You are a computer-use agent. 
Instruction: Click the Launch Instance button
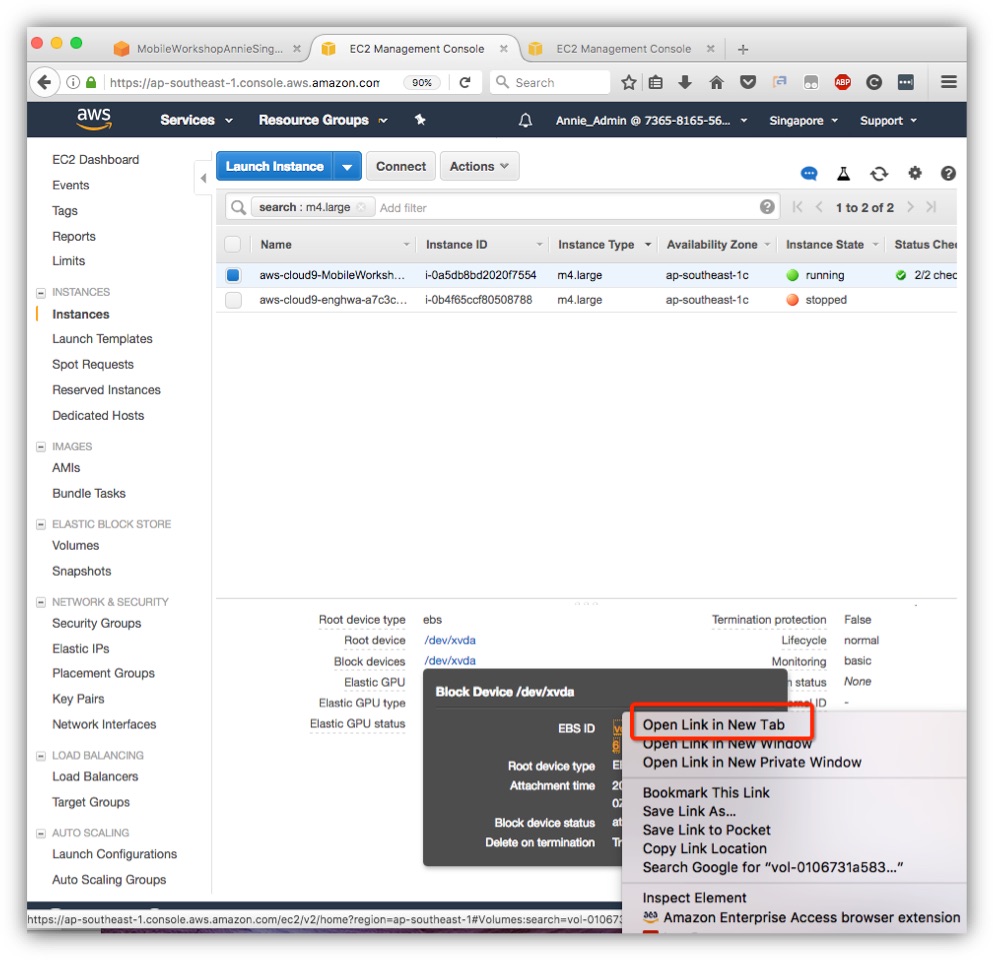pyautogui.click(x=275, y=167)
